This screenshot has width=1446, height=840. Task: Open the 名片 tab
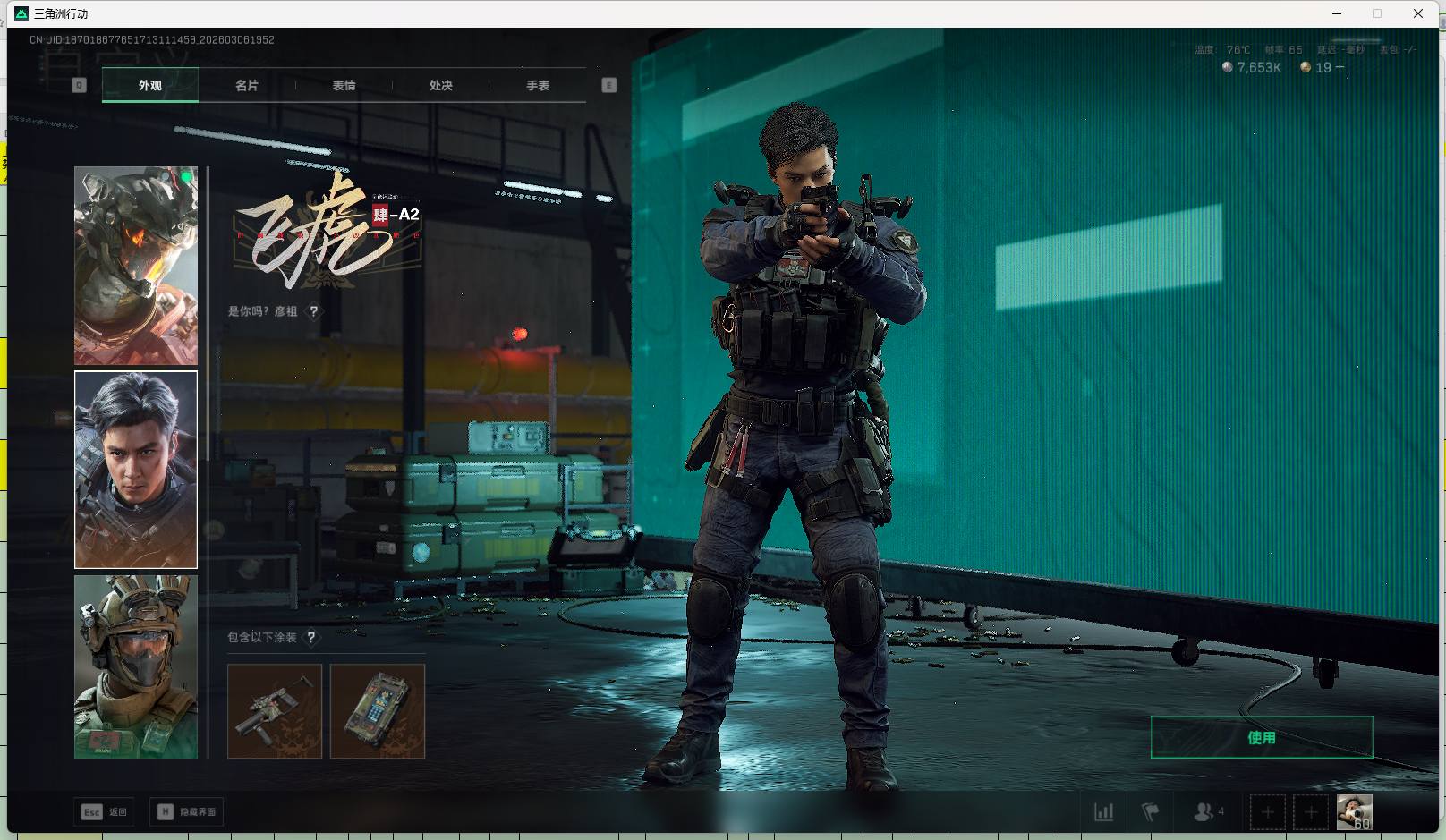pyautogui.click(x=247, y=85)
